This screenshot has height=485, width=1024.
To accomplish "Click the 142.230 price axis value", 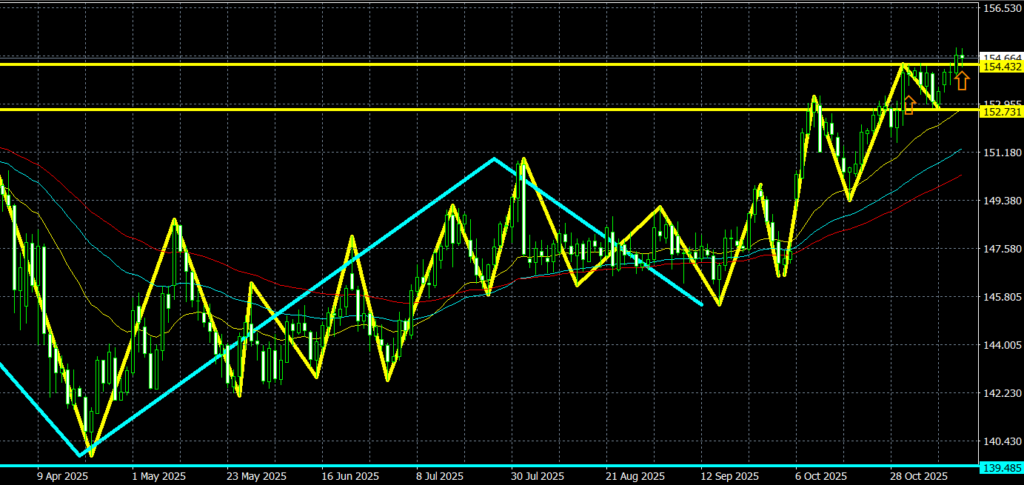I will [1000, 393].
